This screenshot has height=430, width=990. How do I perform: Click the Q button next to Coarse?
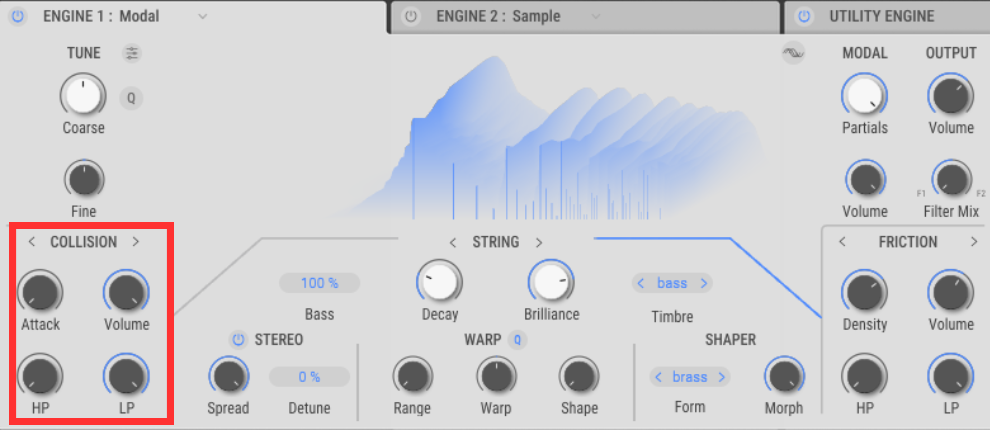pyautogui.click(x=131, y=99)
